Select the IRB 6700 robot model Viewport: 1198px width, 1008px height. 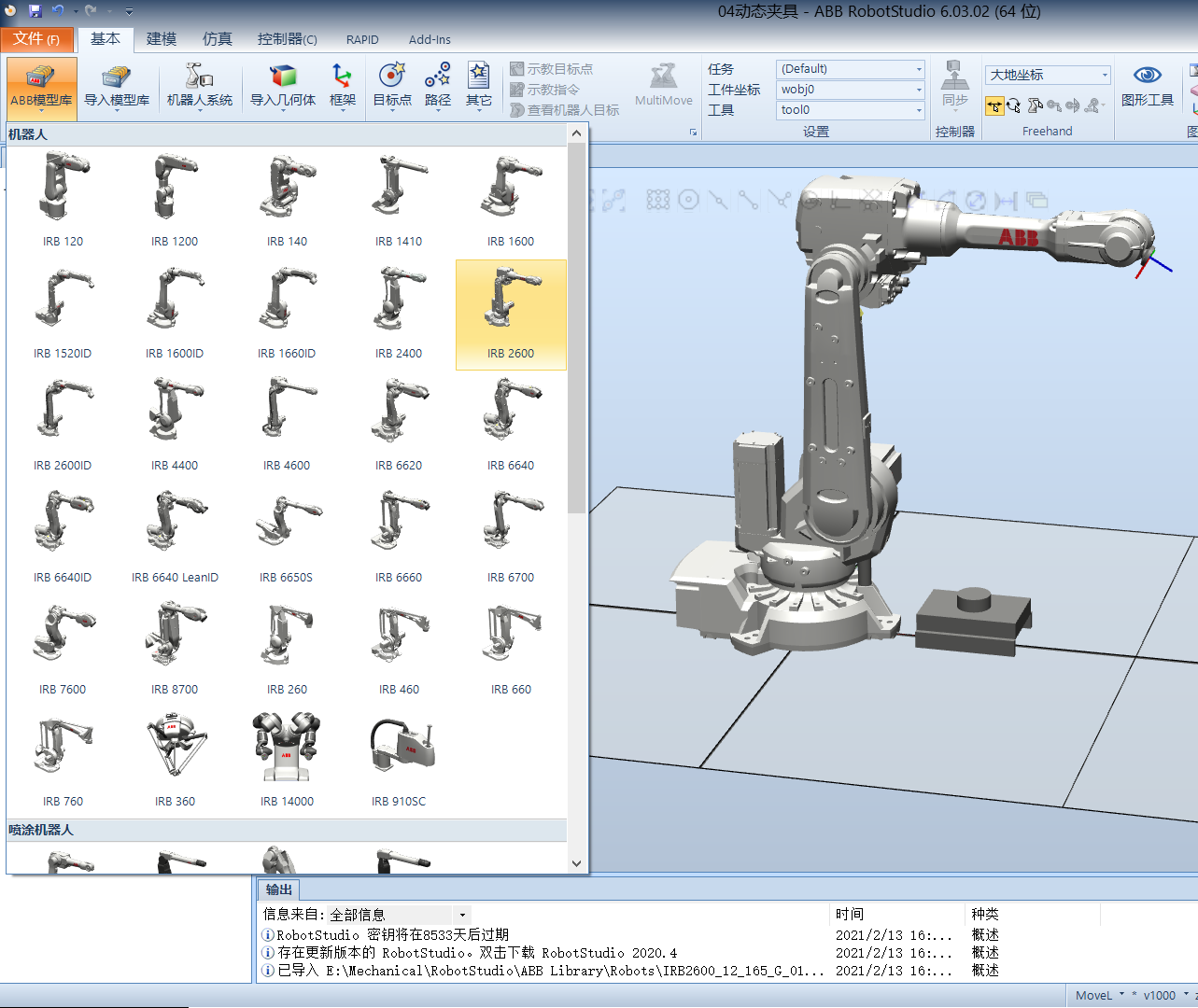tap(511, 539)
